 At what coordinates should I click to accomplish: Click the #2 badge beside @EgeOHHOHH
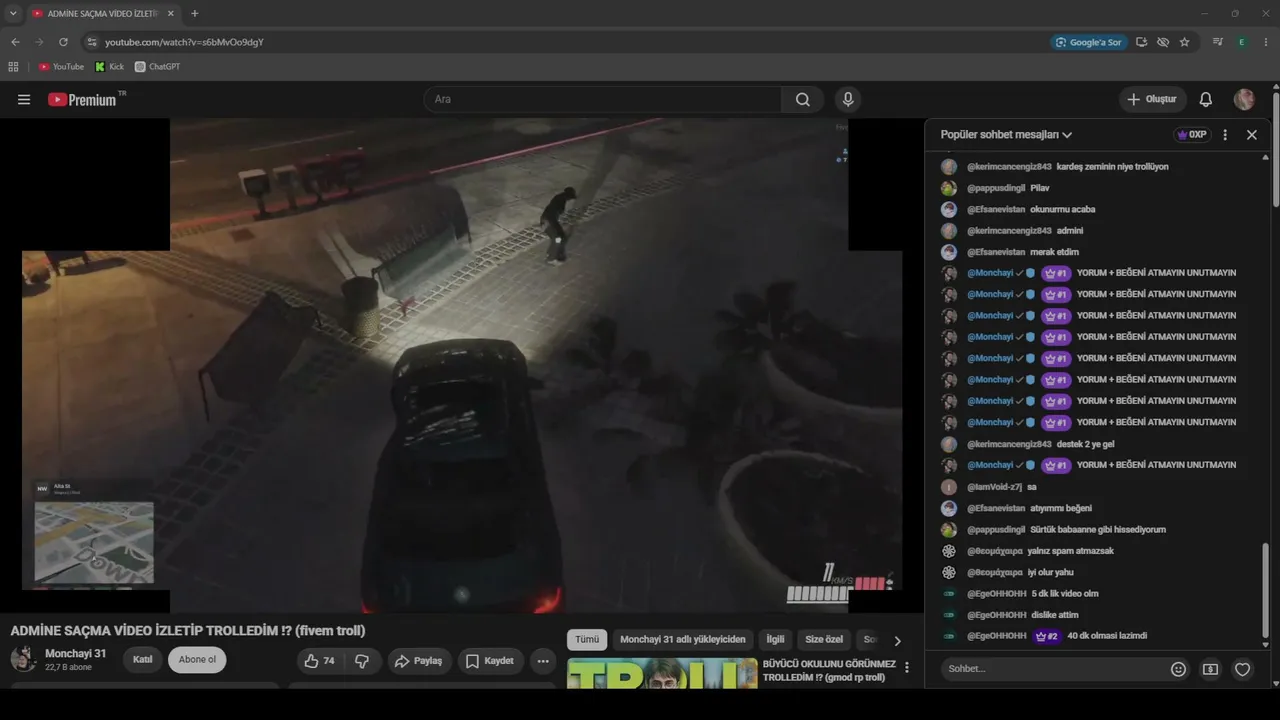coord(1047,636)
